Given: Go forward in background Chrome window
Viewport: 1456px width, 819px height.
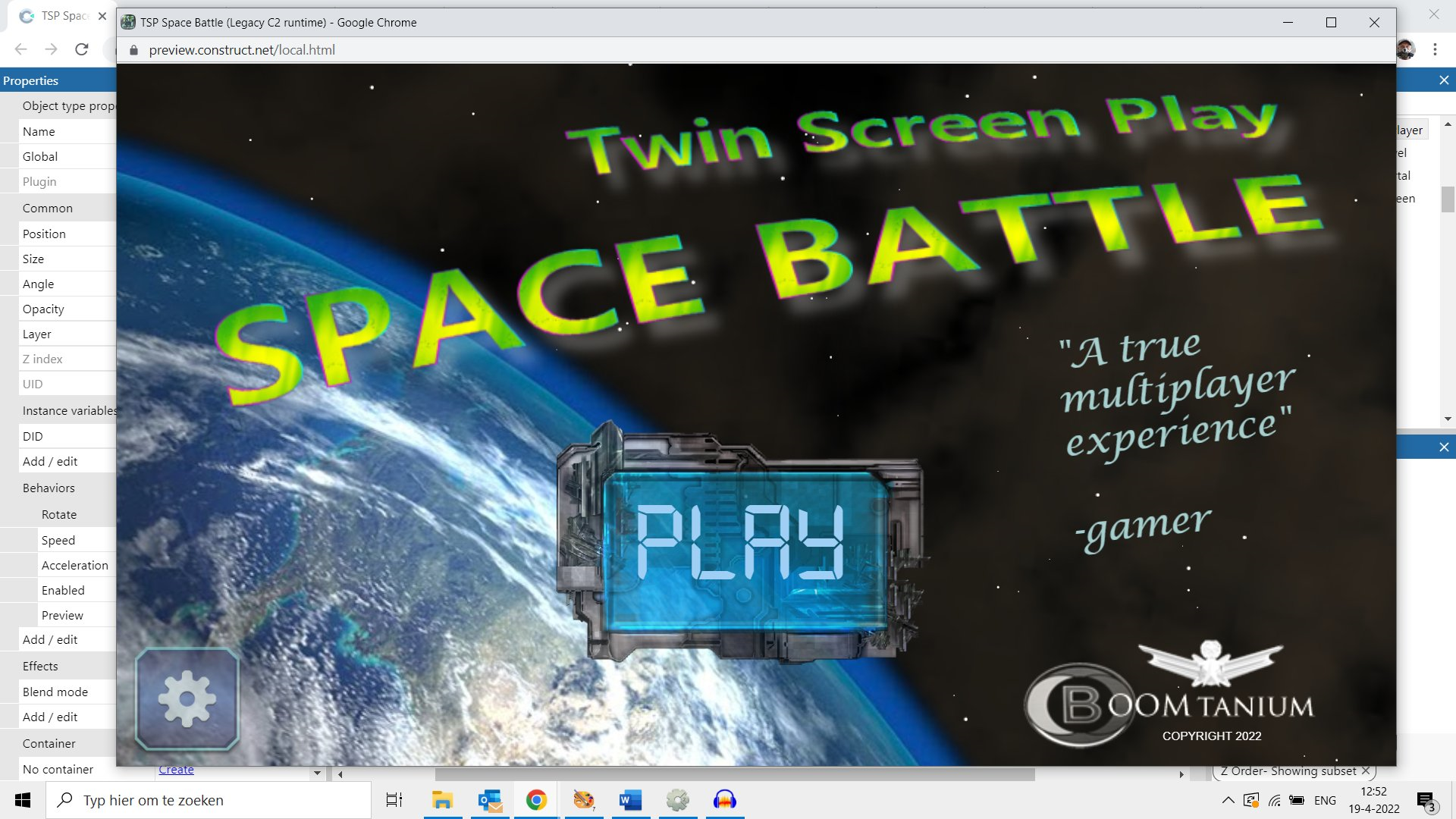Looking at the screenshot, I should [51, 49].
